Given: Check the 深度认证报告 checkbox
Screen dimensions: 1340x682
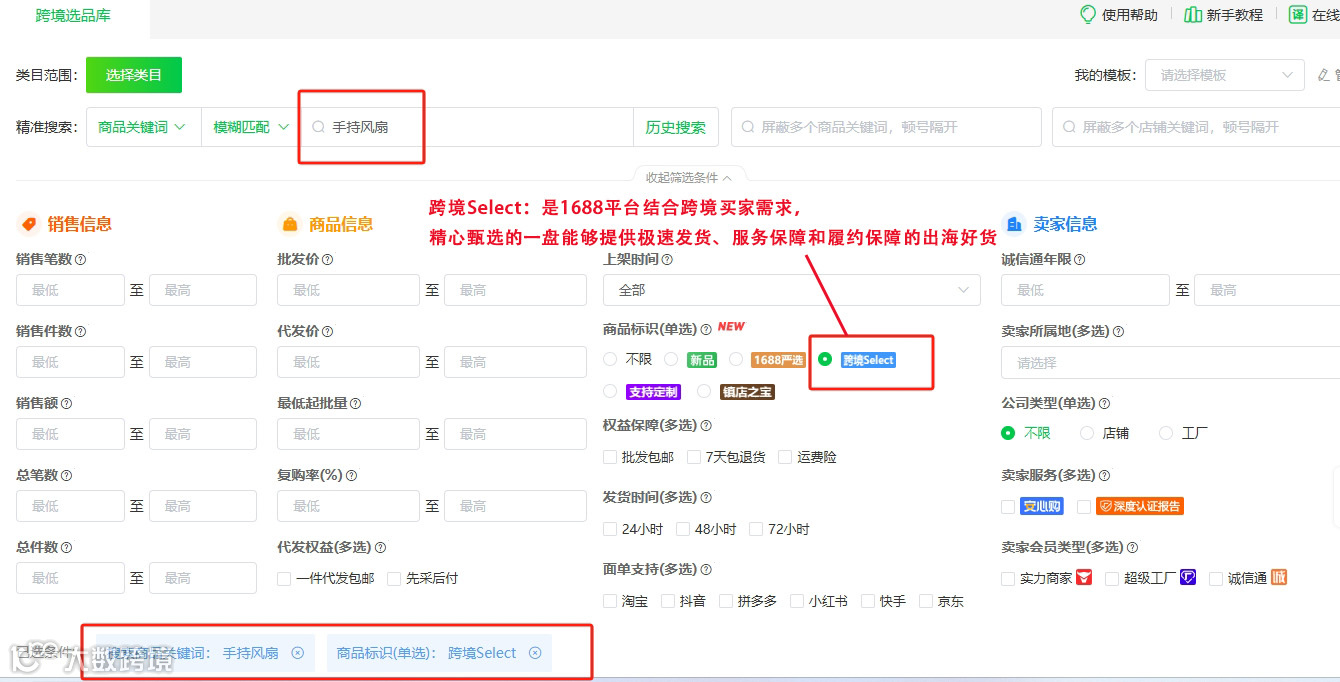Looking at the screenshot, I should pos(1084,507).
